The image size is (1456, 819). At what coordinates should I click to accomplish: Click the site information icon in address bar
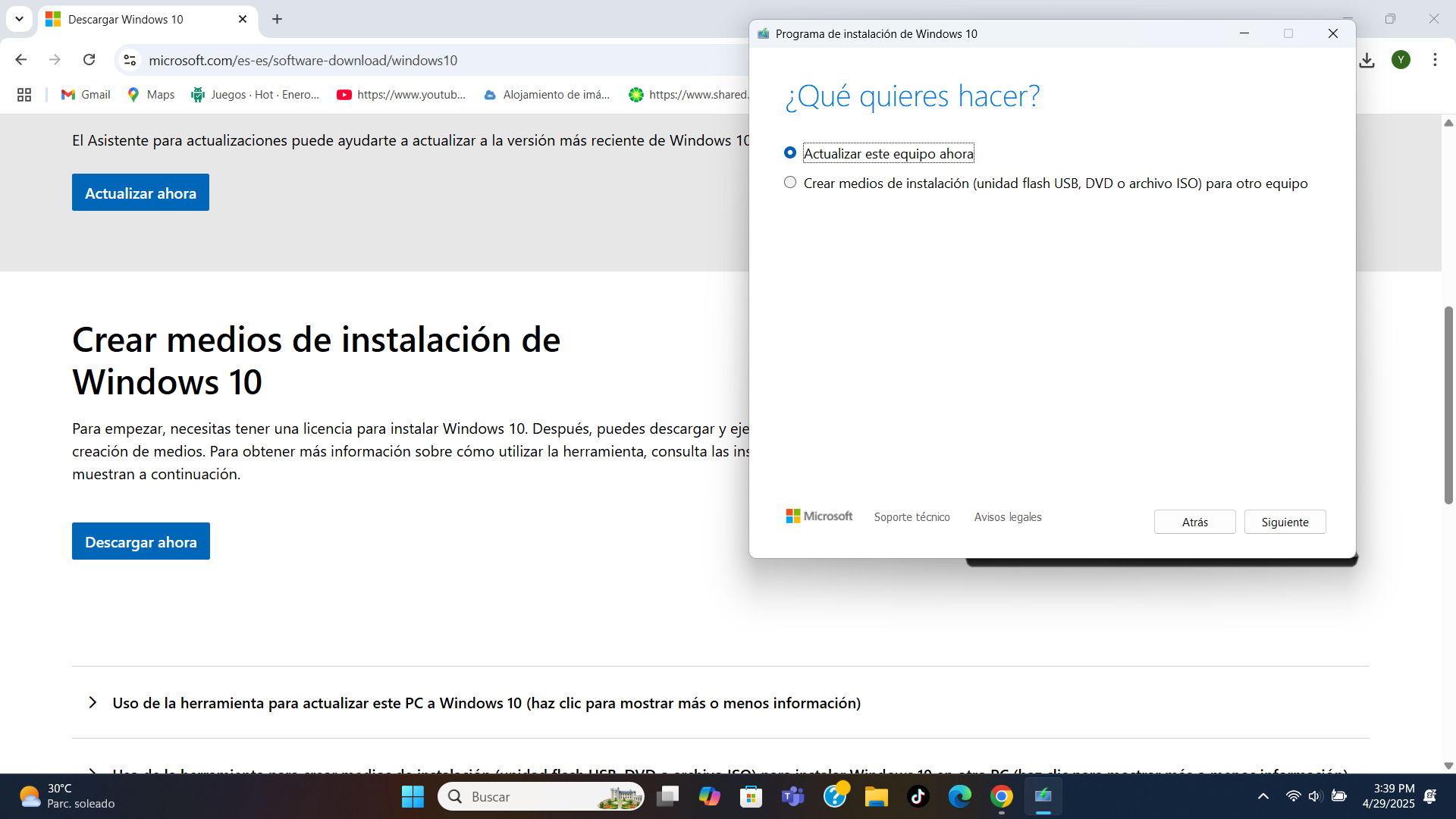[x=130, y=60]
